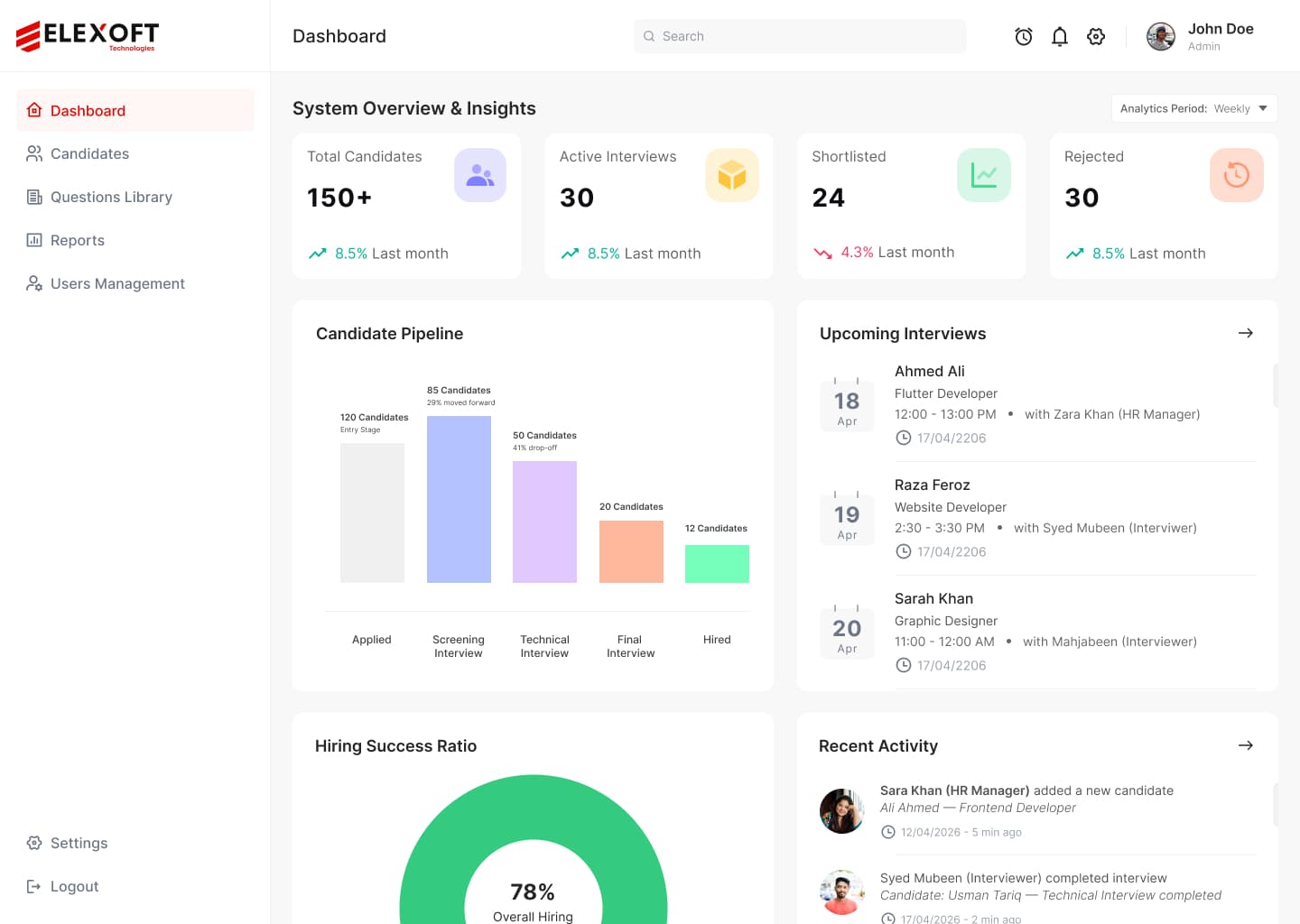Click the Shortlisted downward trend arrow icon
This screenshot has height=924, width=1300.
pos(822,253)
